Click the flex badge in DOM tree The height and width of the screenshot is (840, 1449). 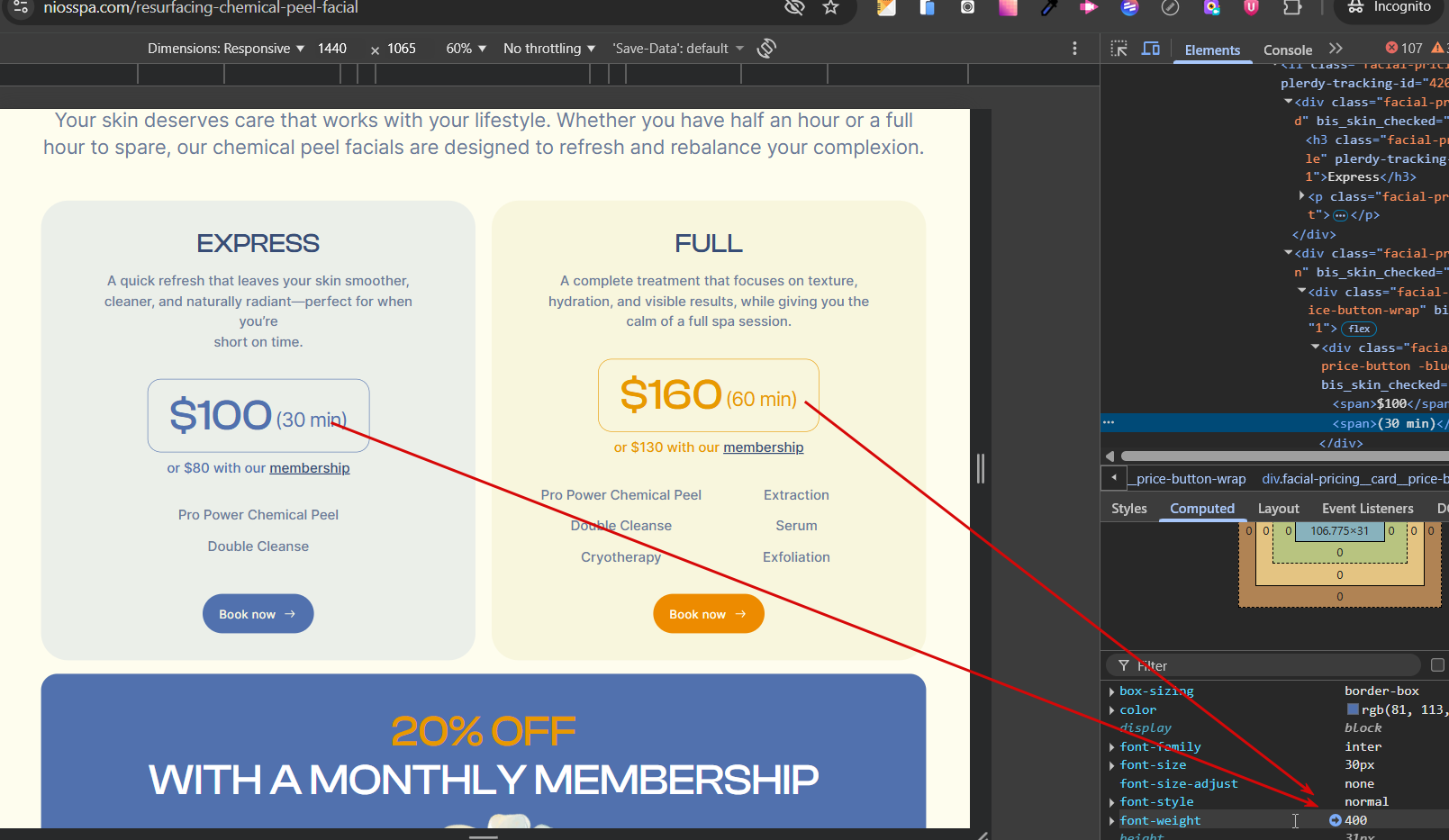click(1359, 329)
